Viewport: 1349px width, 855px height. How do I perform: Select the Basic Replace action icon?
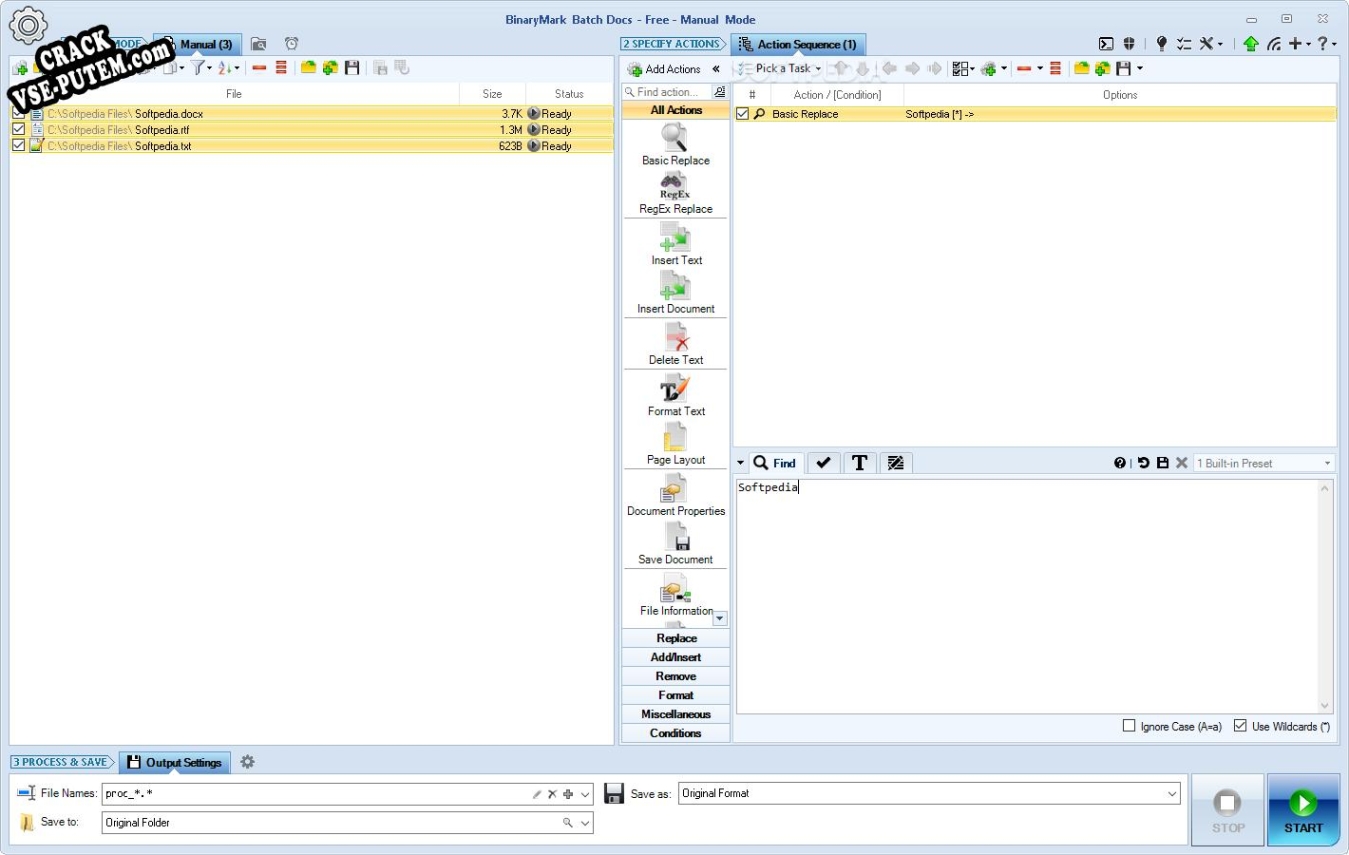pyautogui.click(x=675, y=137)
